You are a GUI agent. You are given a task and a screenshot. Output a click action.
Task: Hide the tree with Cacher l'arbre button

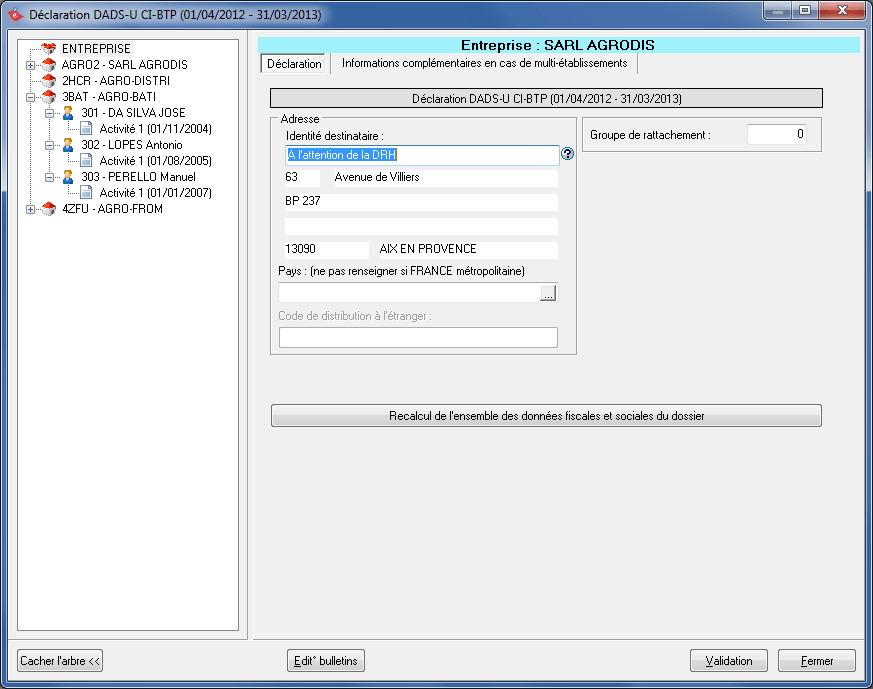(60, 661)
